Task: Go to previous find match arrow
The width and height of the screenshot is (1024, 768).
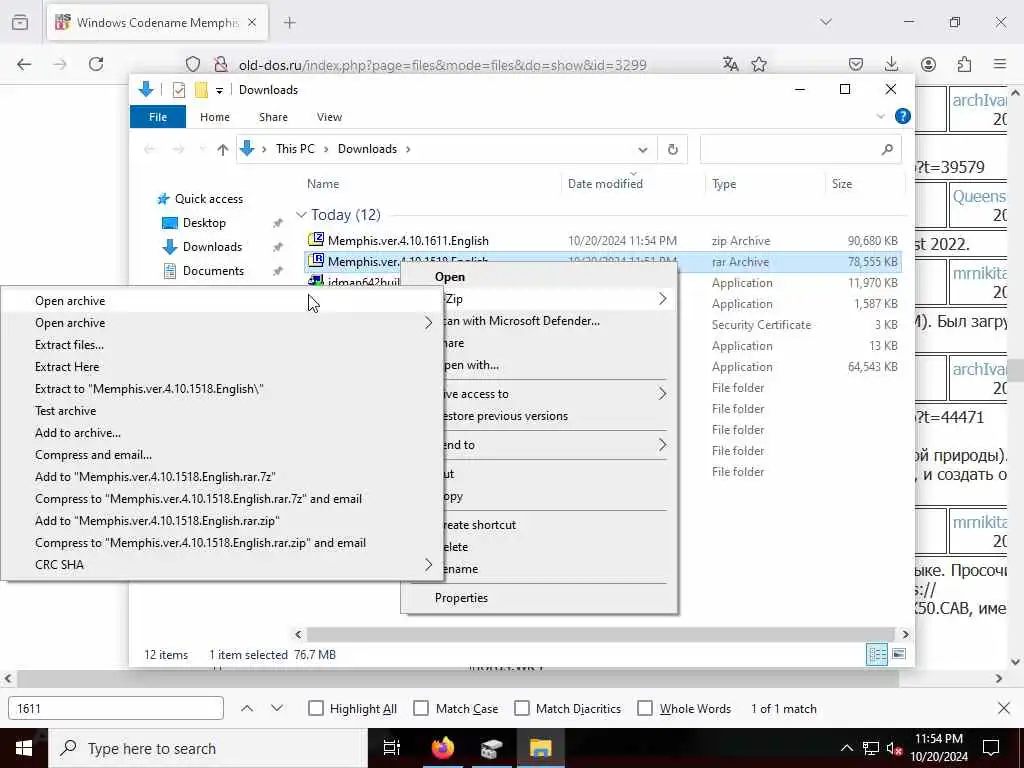Action: click(247, 708)
